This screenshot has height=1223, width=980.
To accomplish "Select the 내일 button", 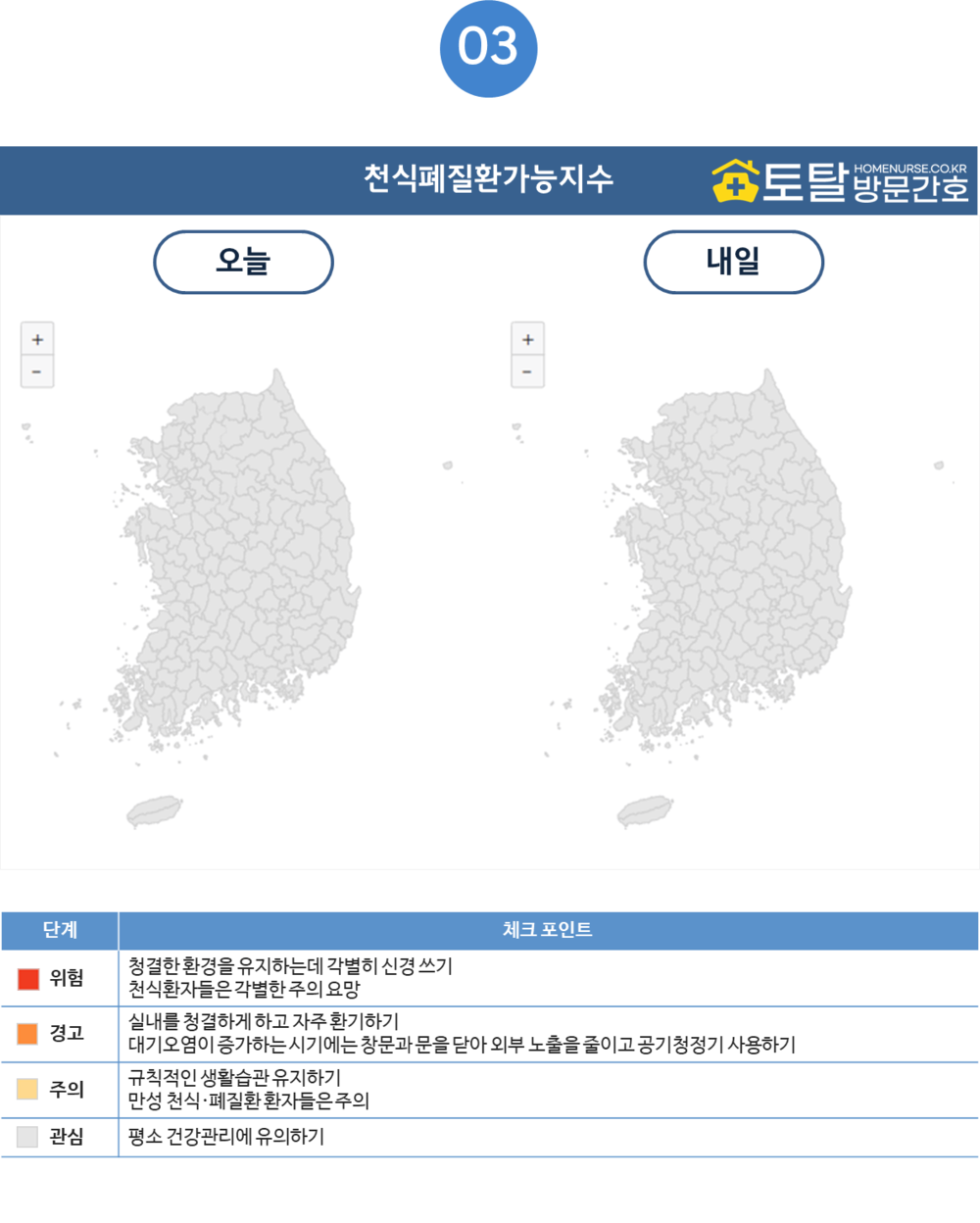I will (733, 262).
